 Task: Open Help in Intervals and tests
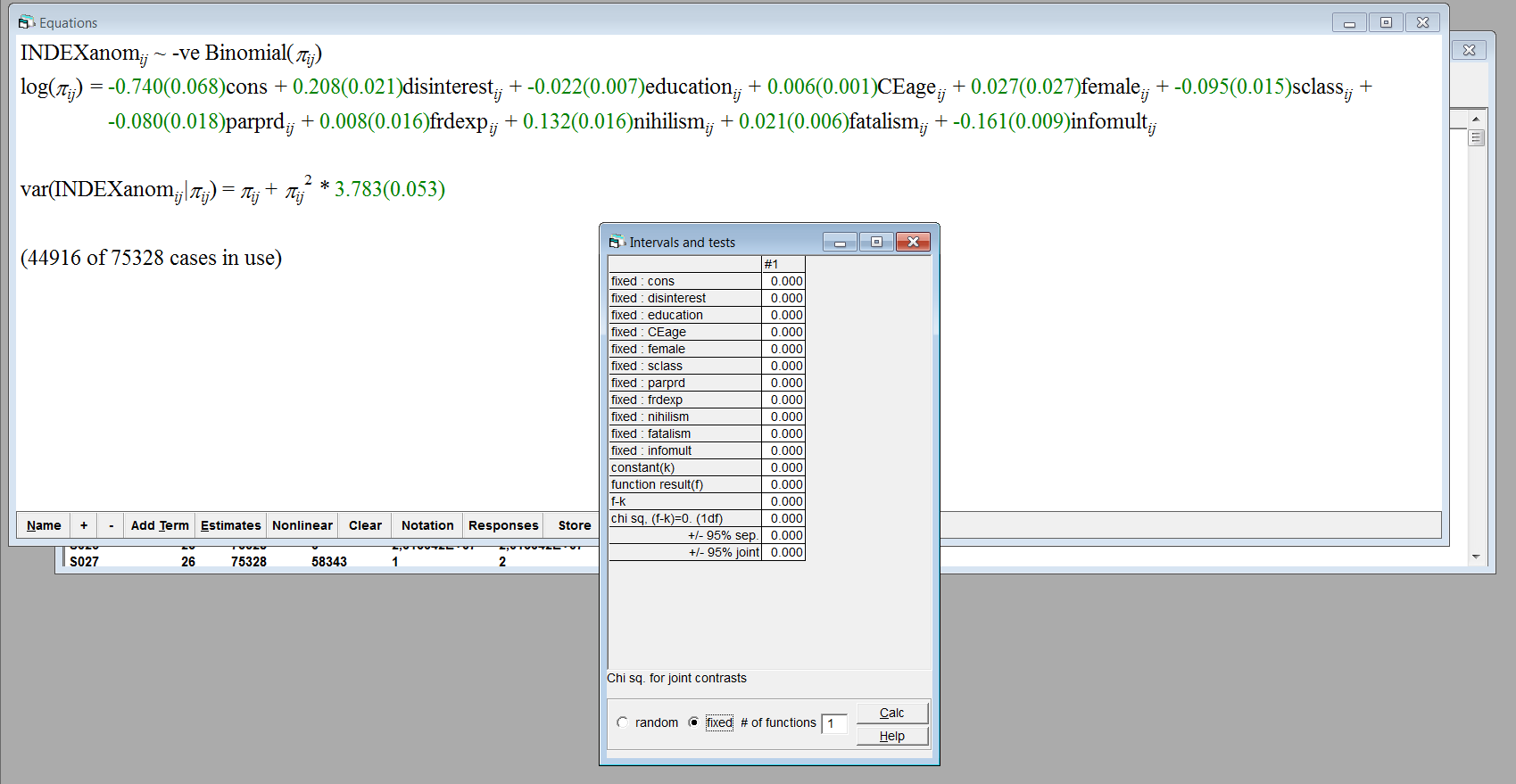[x=892, y=736]
